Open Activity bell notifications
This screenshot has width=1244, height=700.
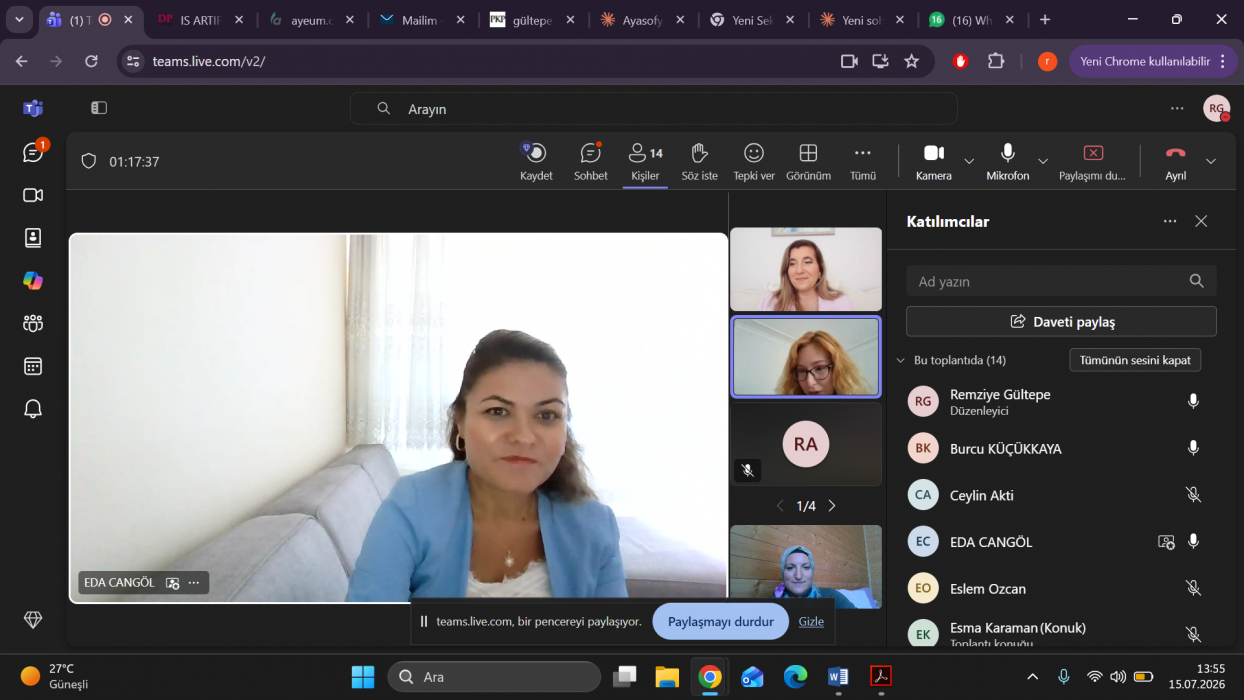33,409
